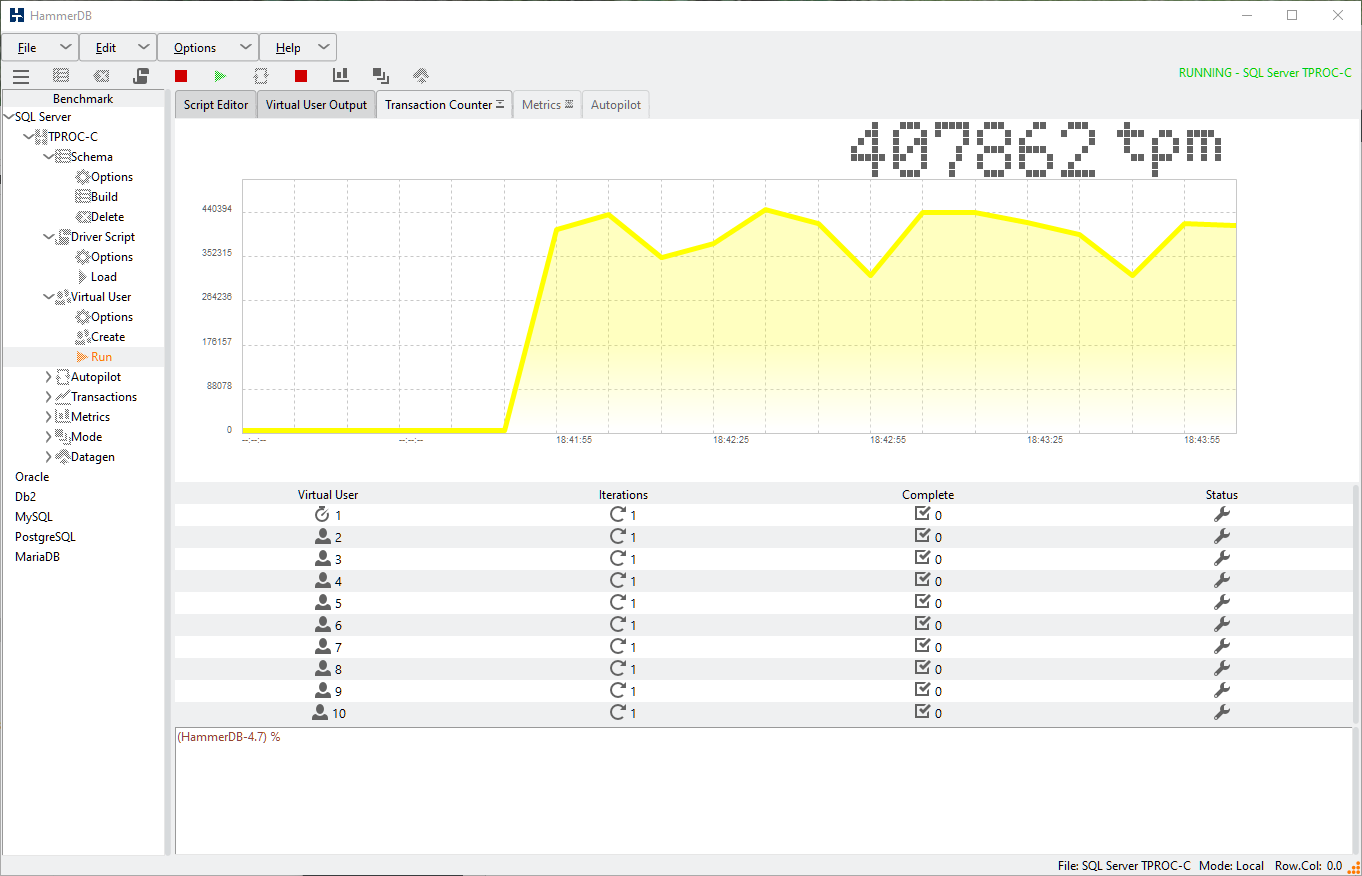Collapse the TPROC-C tree node
Screen dimensions: 1362x876
tap(29, 137)
